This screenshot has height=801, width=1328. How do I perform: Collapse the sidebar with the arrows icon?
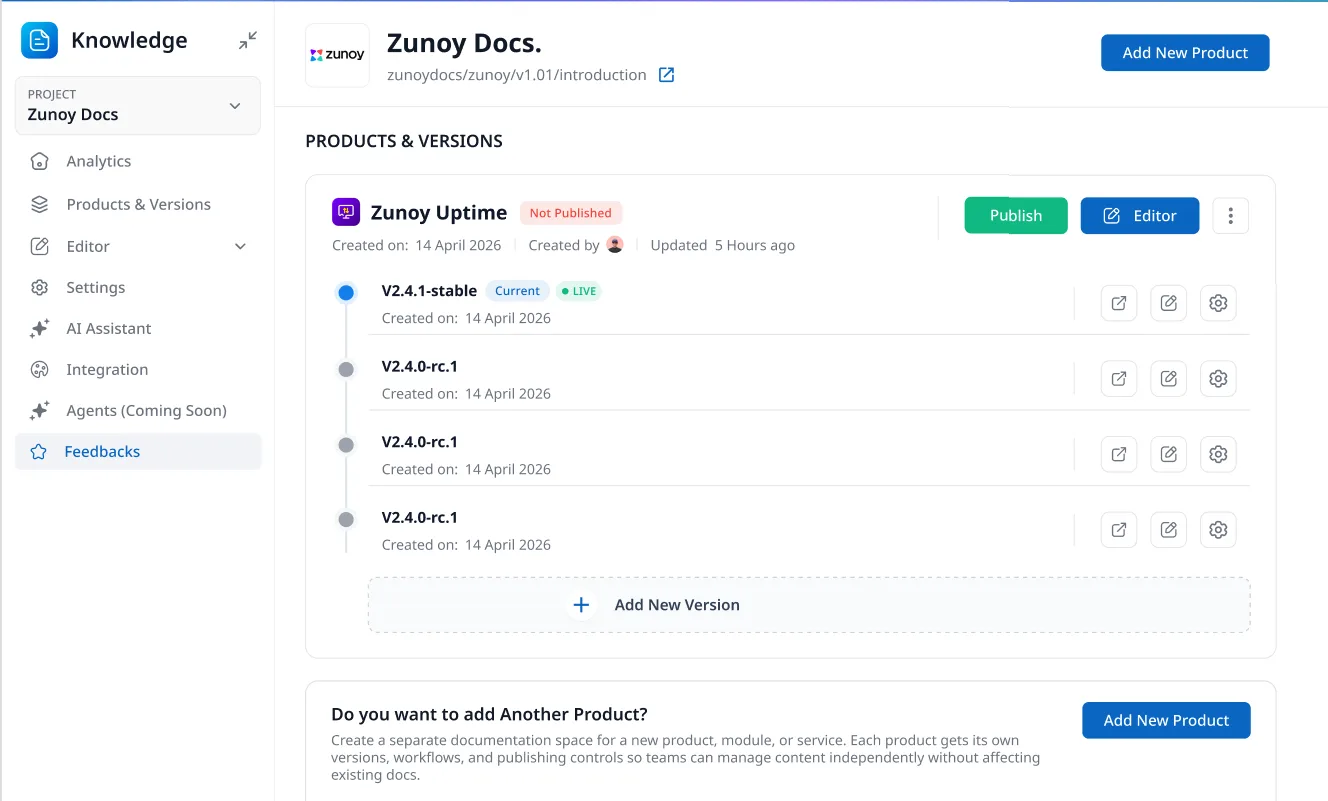pyautogui.click(x=248, y=40)
